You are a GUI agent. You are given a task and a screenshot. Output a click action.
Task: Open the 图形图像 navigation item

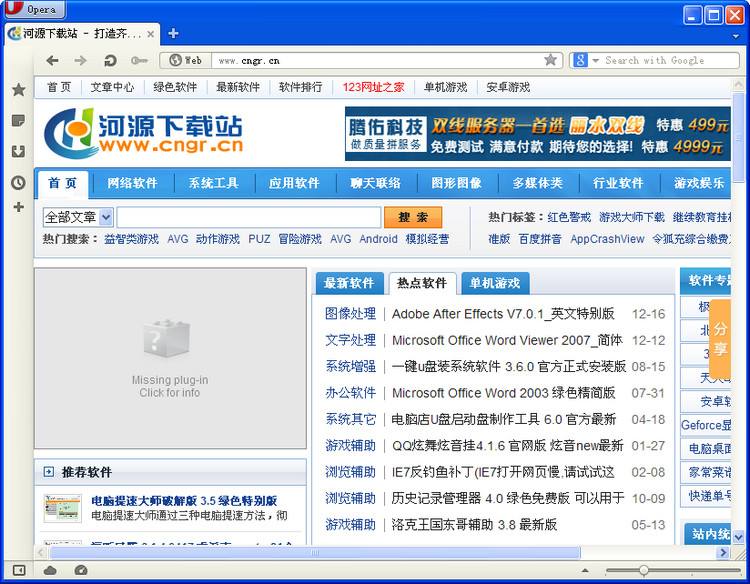(x=456, y=183)
